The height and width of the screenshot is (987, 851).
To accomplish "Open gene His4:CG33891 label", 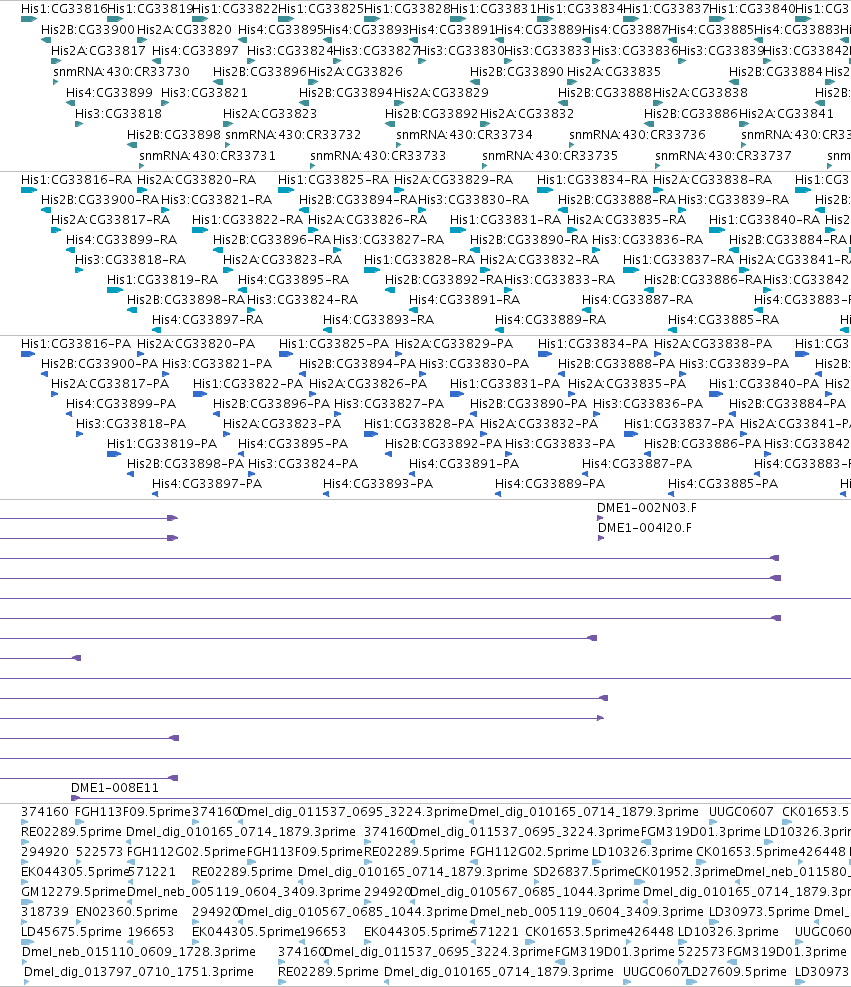I will [451, 30].
